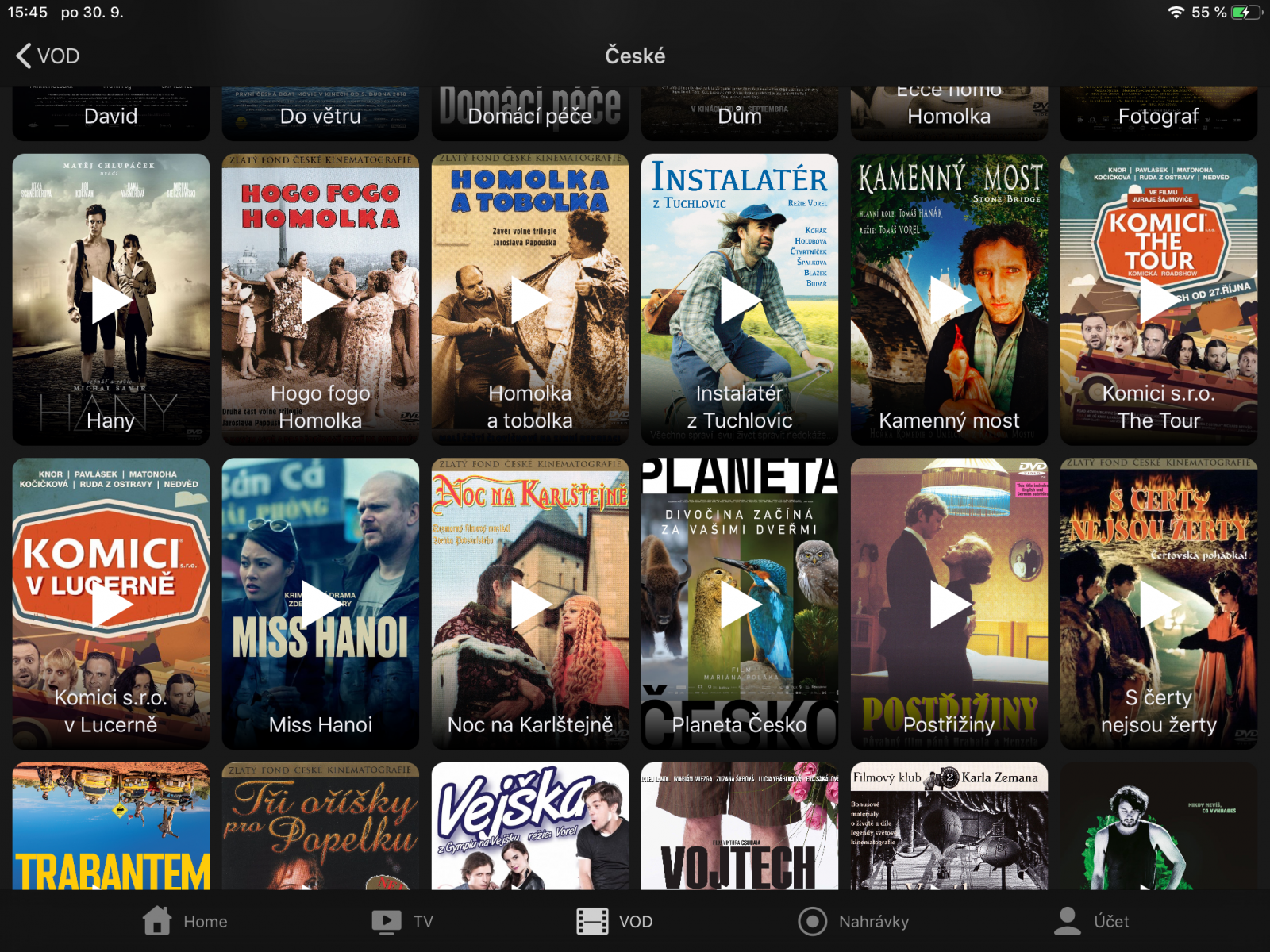Open the Účet account tab
Viewport: 1270px width, 952px height.
1091,921
